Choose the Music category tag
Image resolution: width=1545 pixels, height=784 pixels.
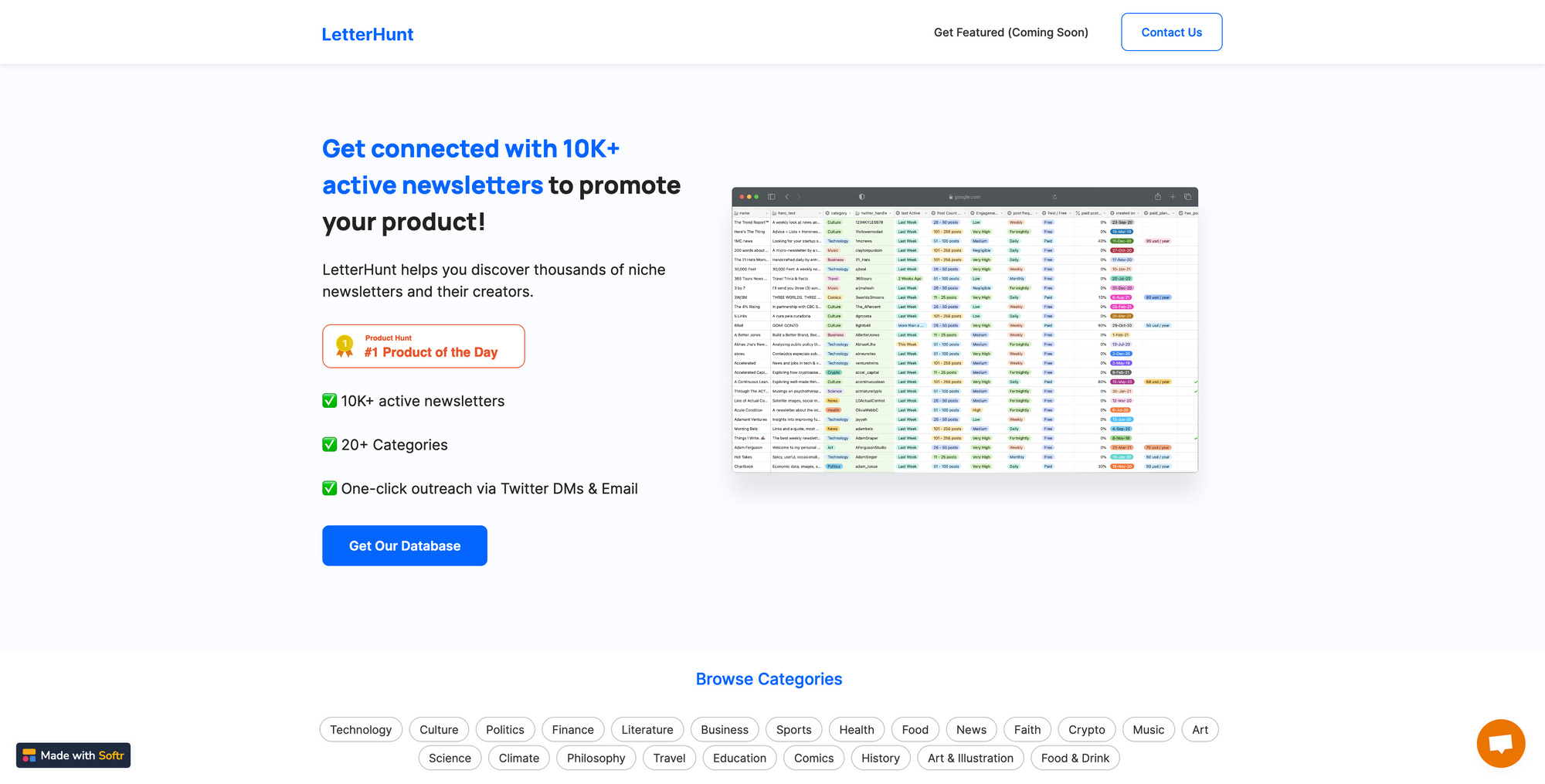click(1148, 730)
